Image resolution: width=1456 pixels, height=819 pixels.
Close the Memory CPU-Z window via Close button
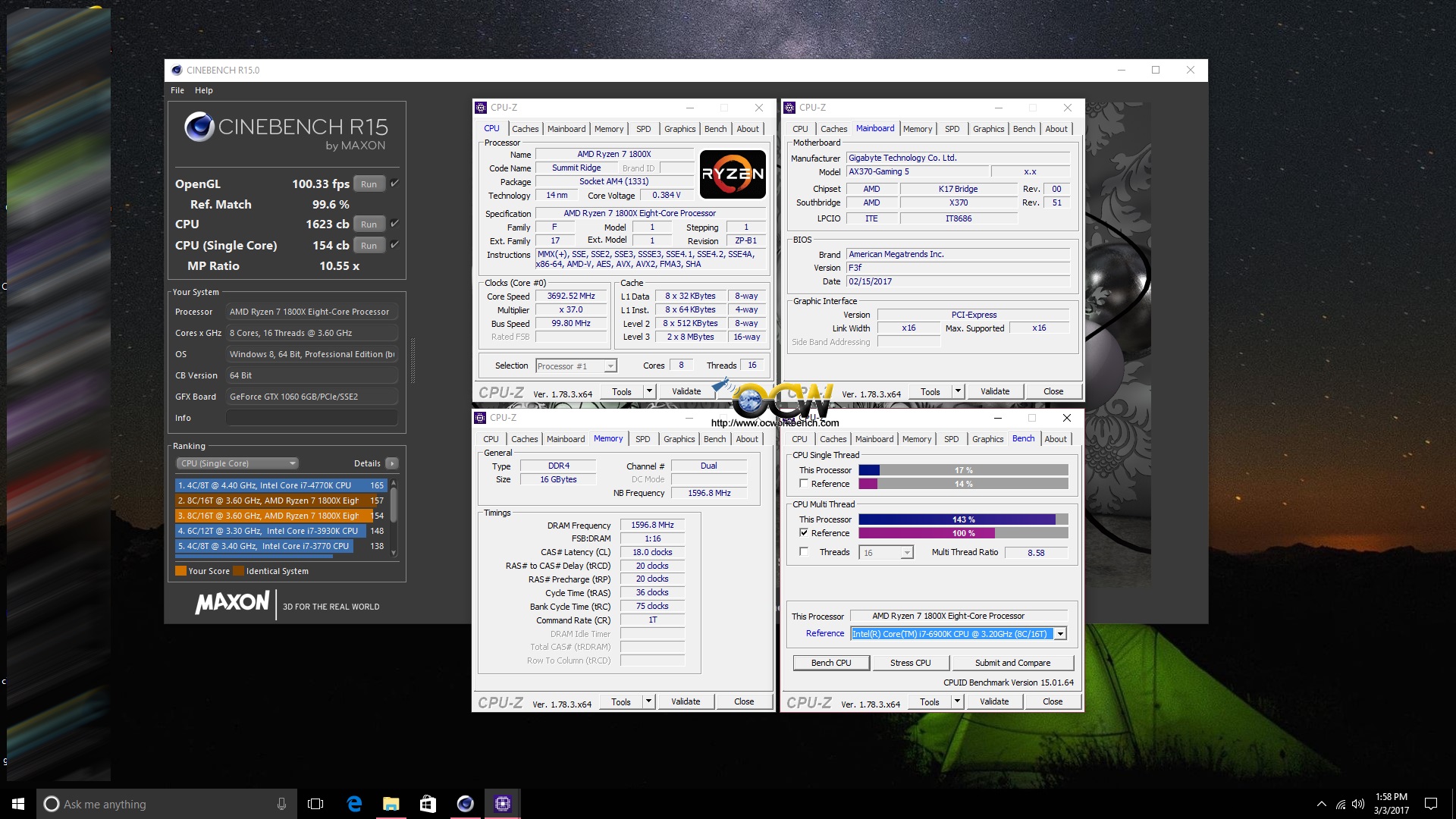744,701
